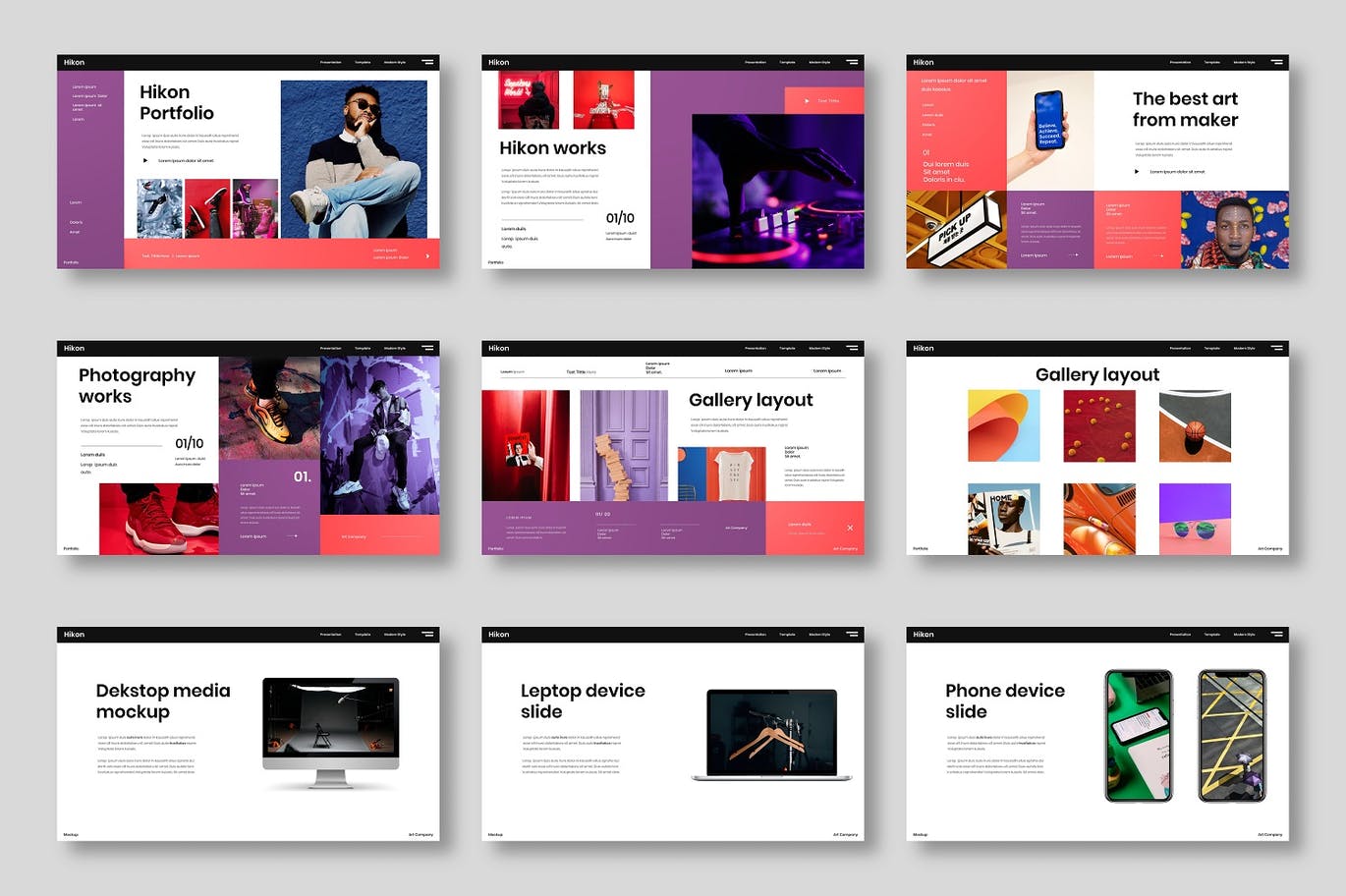1346x896 pixels.
Task: Select basketball photo in Gallery layout grid
Action: 1195,426
